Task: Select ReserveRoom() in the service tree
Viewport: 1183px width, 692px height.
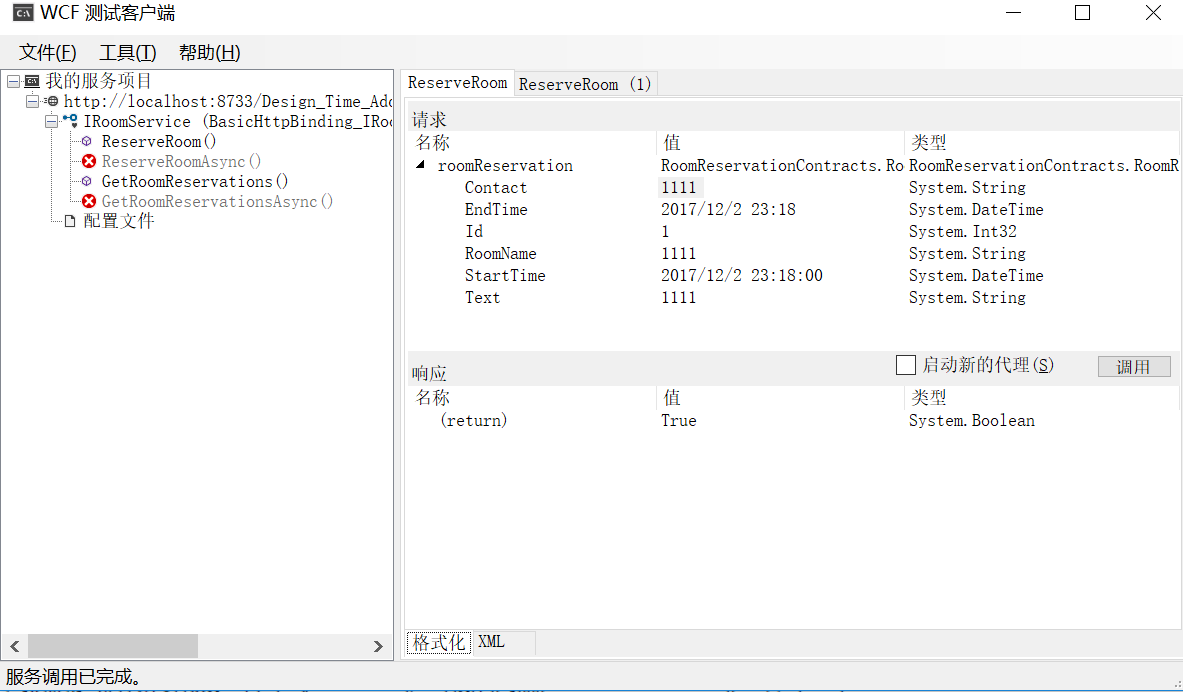Action: (x=159, y=141)
